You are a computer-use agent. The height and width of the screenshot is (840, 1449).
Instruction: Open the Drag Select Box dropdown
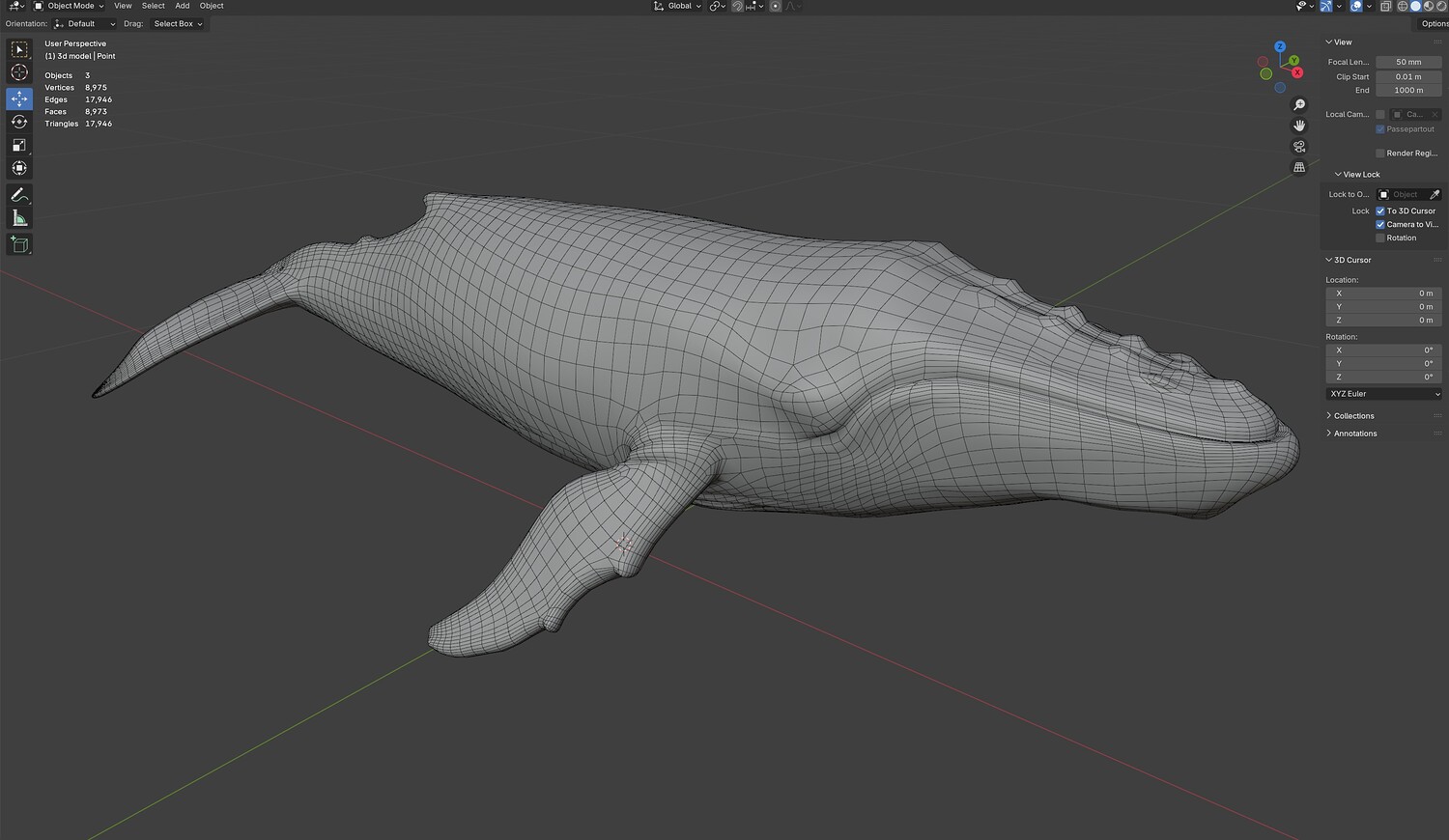tap(178, 24)
